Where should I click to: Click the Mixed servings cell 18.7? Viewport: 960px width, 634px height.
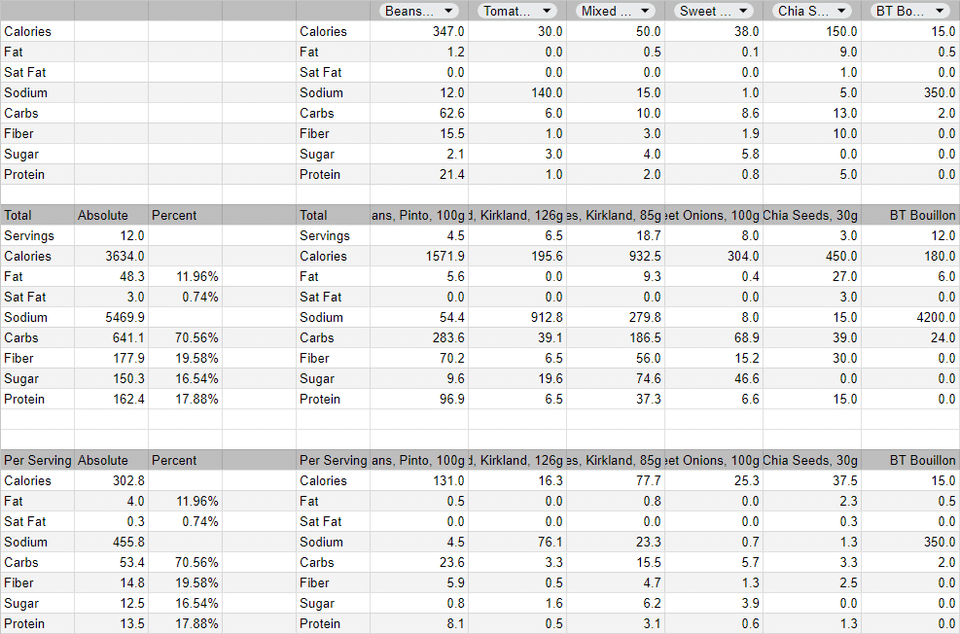point(615,236)
